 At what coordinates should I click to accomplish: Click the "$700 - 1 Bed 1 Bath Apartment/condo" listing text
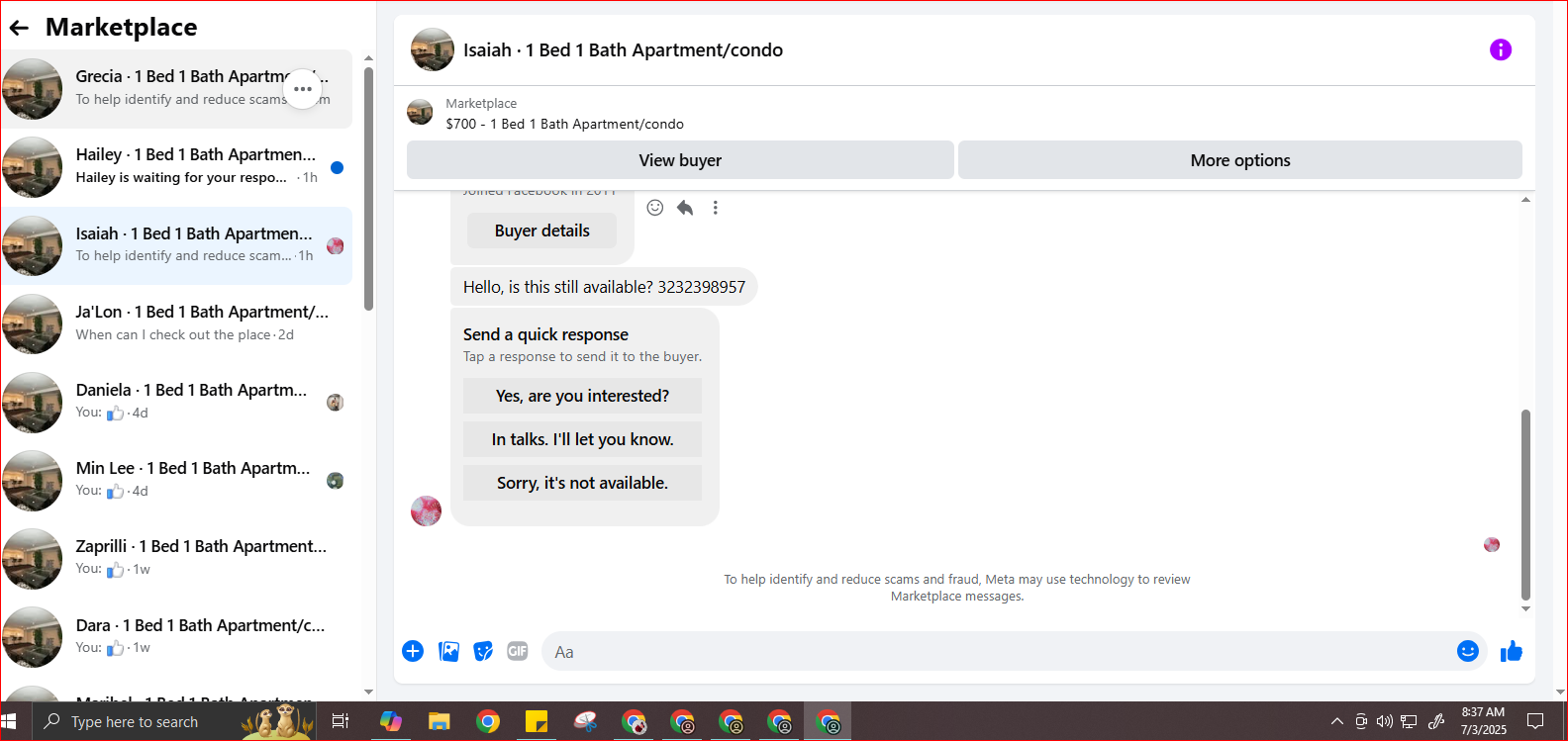[564, 124]
